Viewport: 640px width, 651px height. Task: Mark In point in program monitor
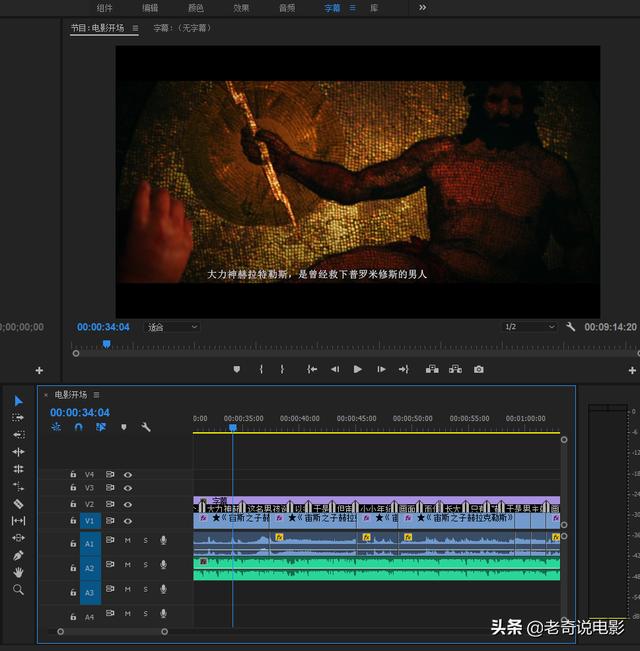(x=261, y=369)
